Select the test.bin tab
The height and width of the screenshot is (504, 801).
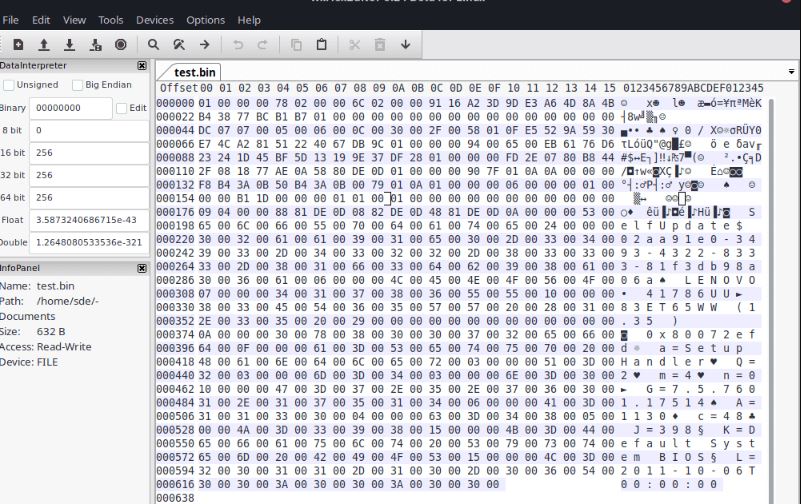pyautogui.click(x=194, y=72)
